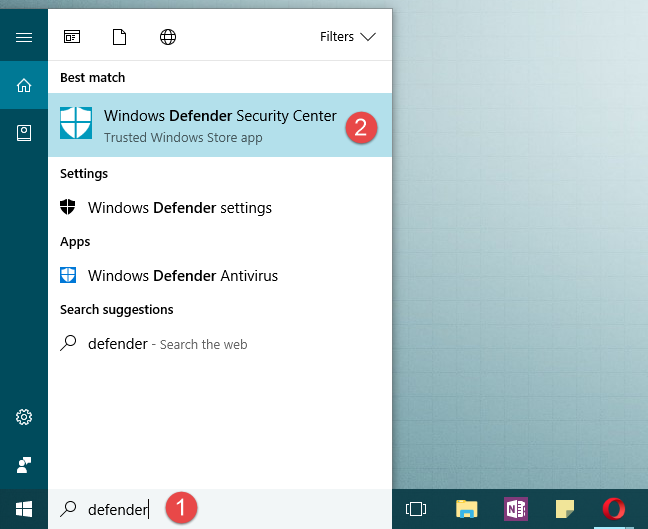648x529 pixels.
Task: Click the blue Windows Defender Antivirus icon
Action: pos(68,275)
